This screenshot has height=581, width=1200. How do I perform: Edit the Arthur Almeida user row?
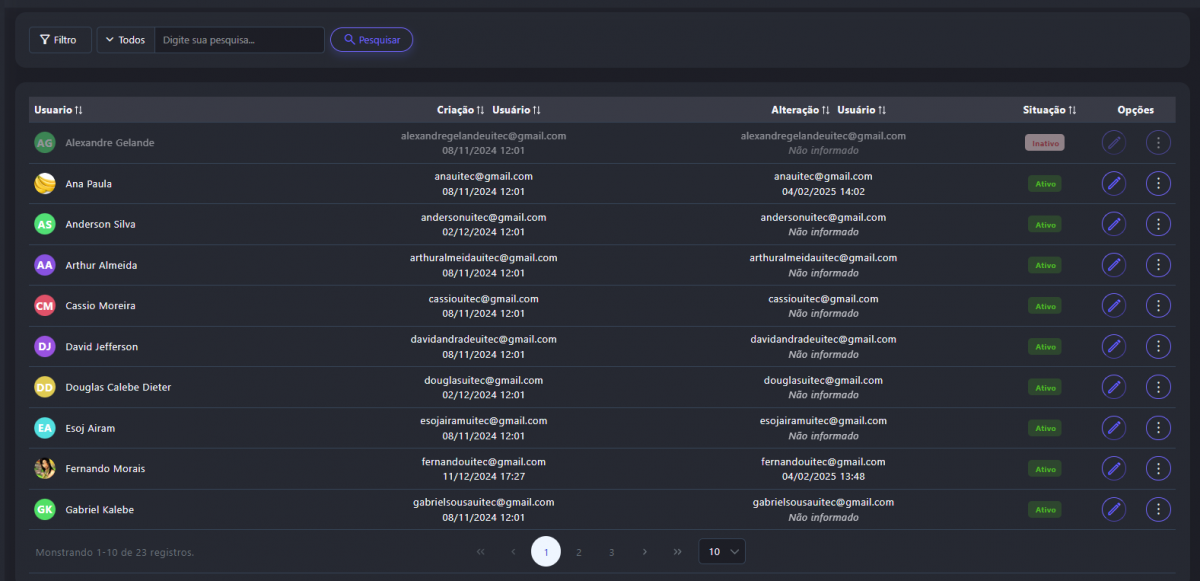coord(1113,265)
